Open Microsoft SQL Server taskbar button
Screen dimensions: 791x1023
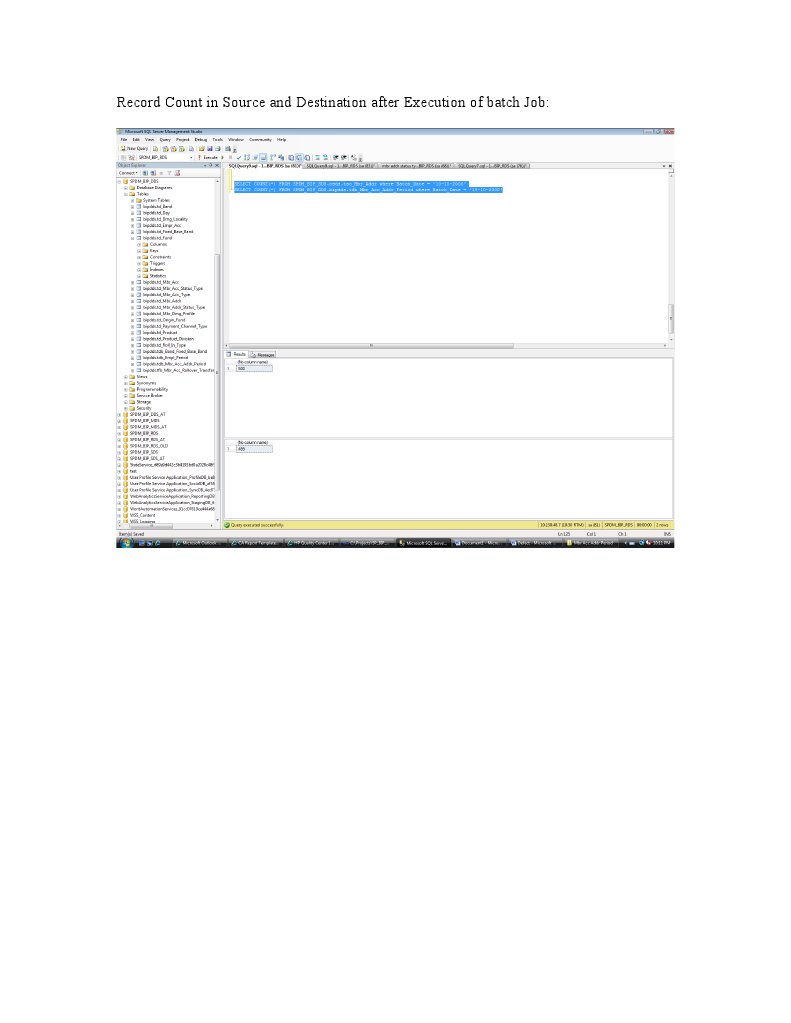point(423,543)
